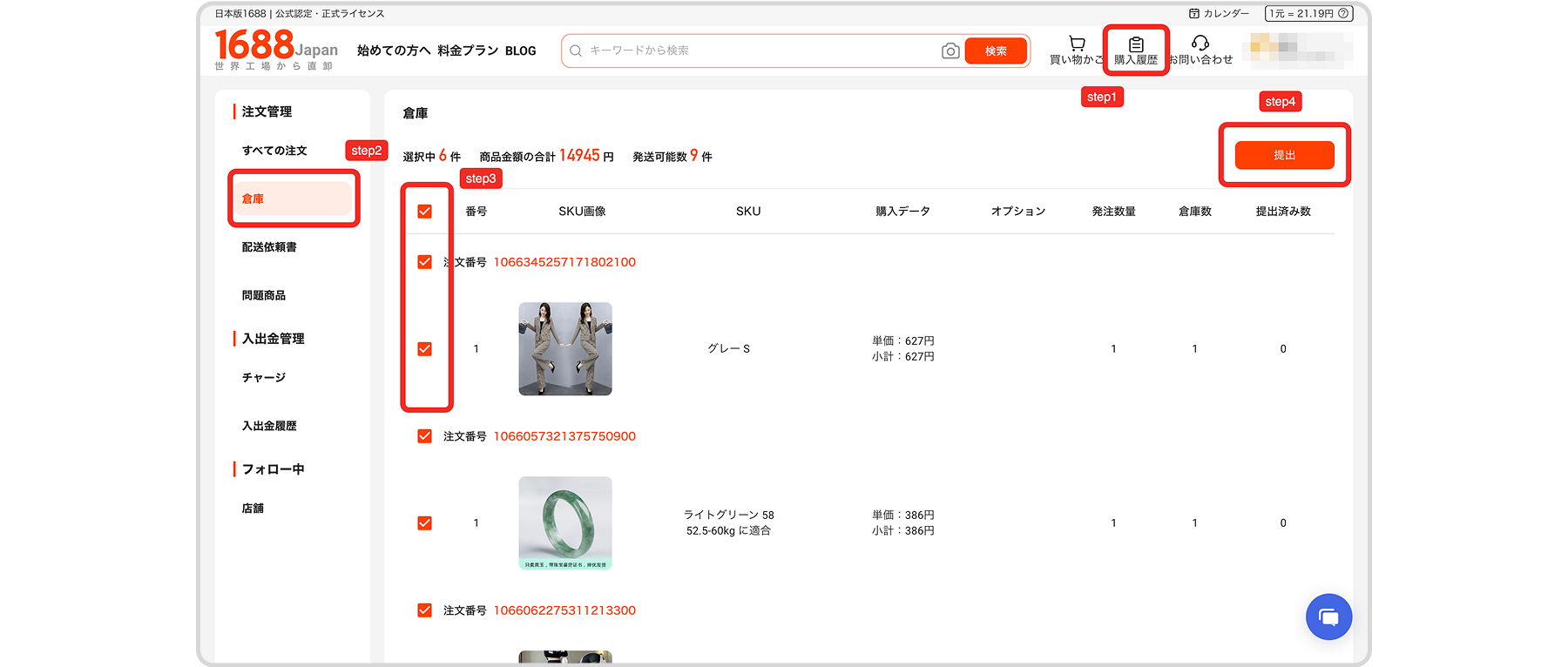
Task: Click the 1688 Japan logo
Action: click(x=275, y=50)
